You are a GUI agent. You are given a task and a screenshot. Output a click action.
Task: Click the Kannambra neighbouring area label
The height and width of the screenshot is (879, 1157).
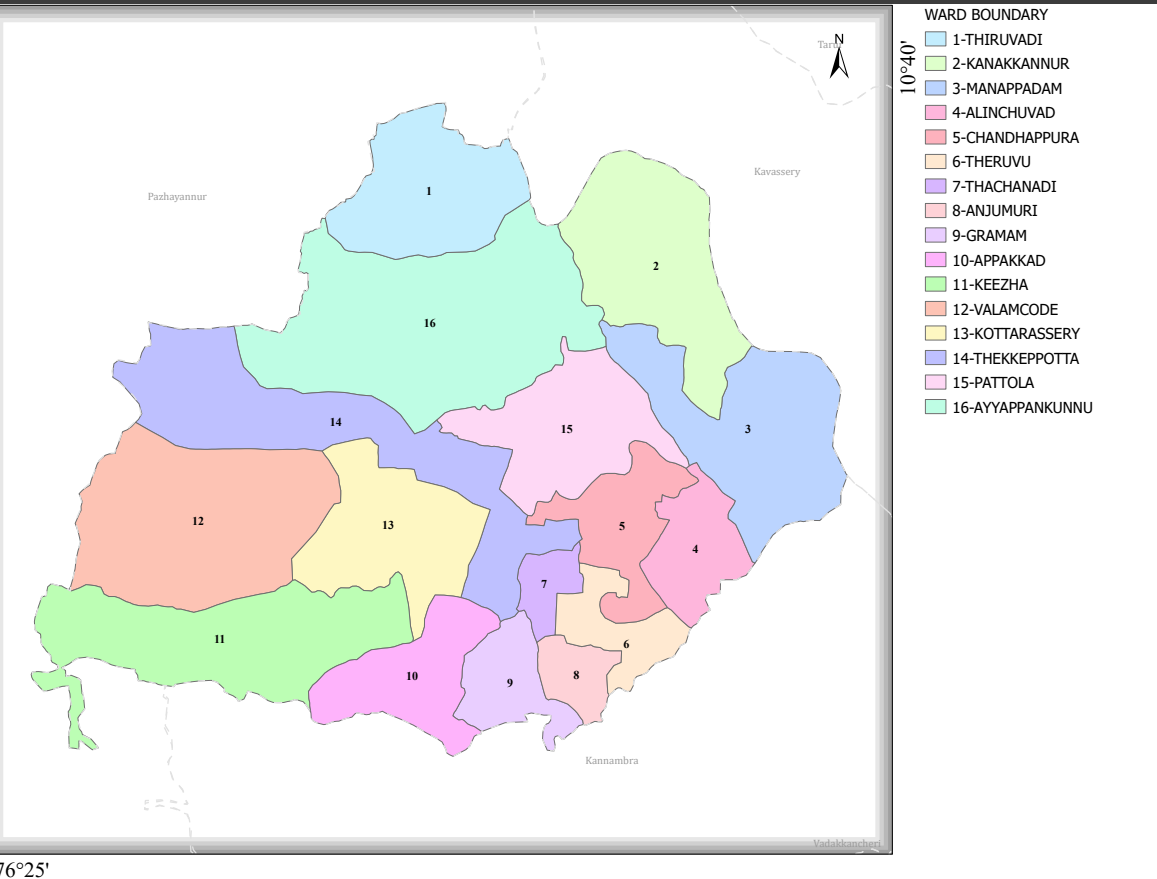tap(612, 760)
